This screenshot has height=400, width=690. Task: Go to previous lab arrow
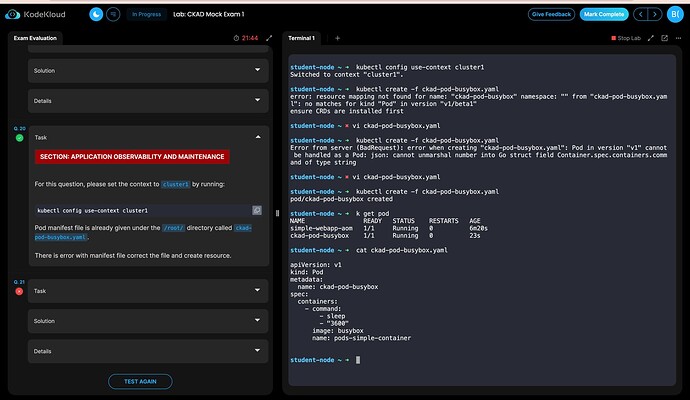pos(641,15)
